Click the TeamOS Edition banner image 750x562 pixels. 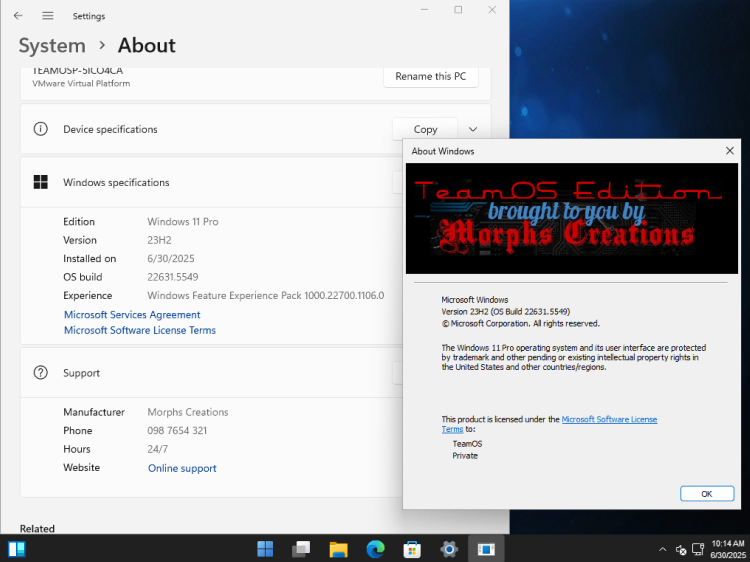pos(572,219)
